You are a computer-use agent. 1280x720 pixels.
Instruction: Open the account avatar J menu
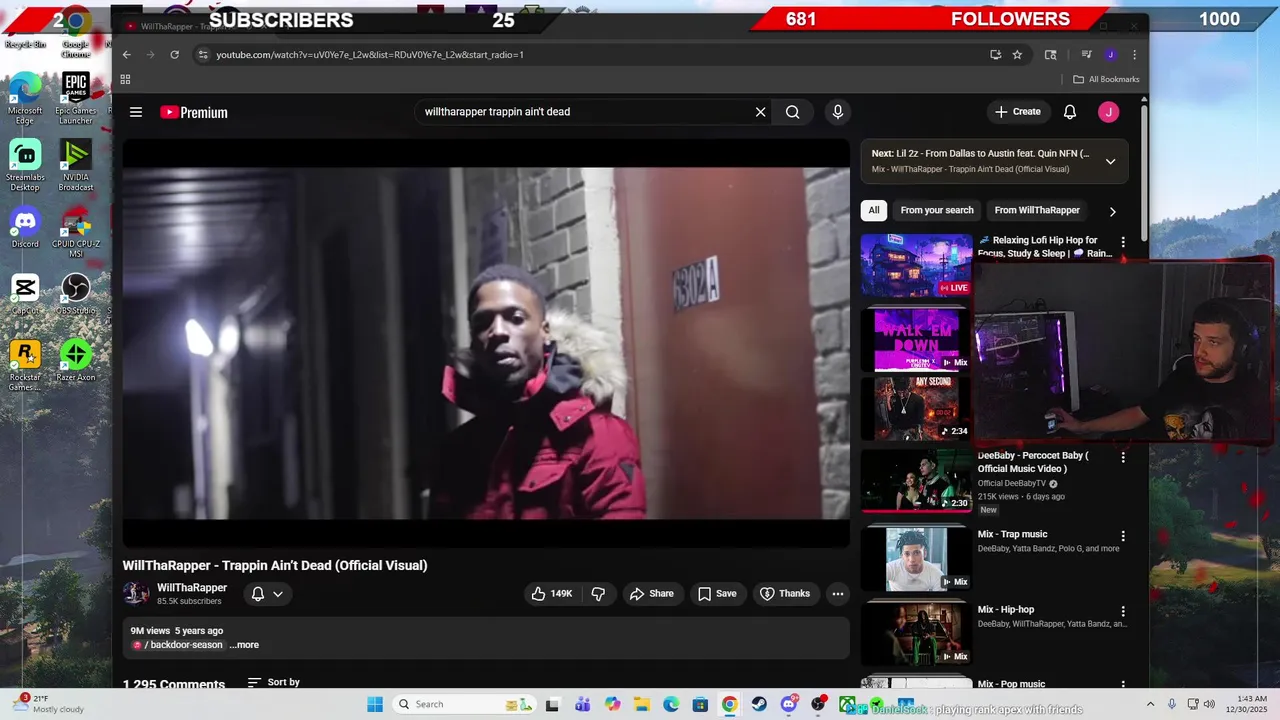1108,112
